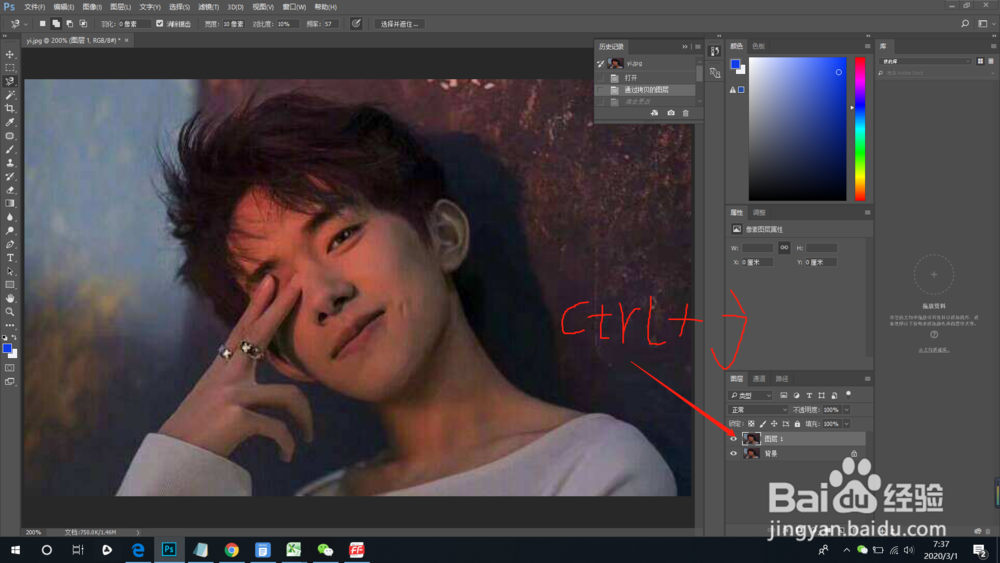Toggle layer filtering switch on/off
The height and width of the screenshot is (563, 1000).
click(x=848, y=395)
